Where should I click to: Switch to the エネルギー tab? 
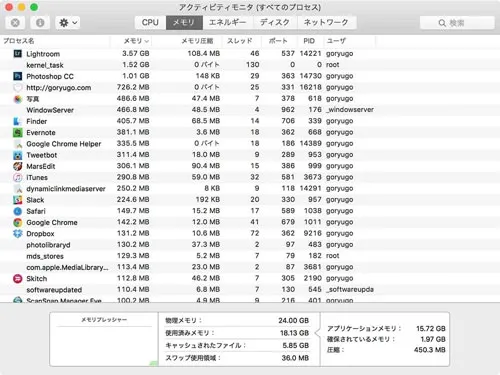click(227, 23)
